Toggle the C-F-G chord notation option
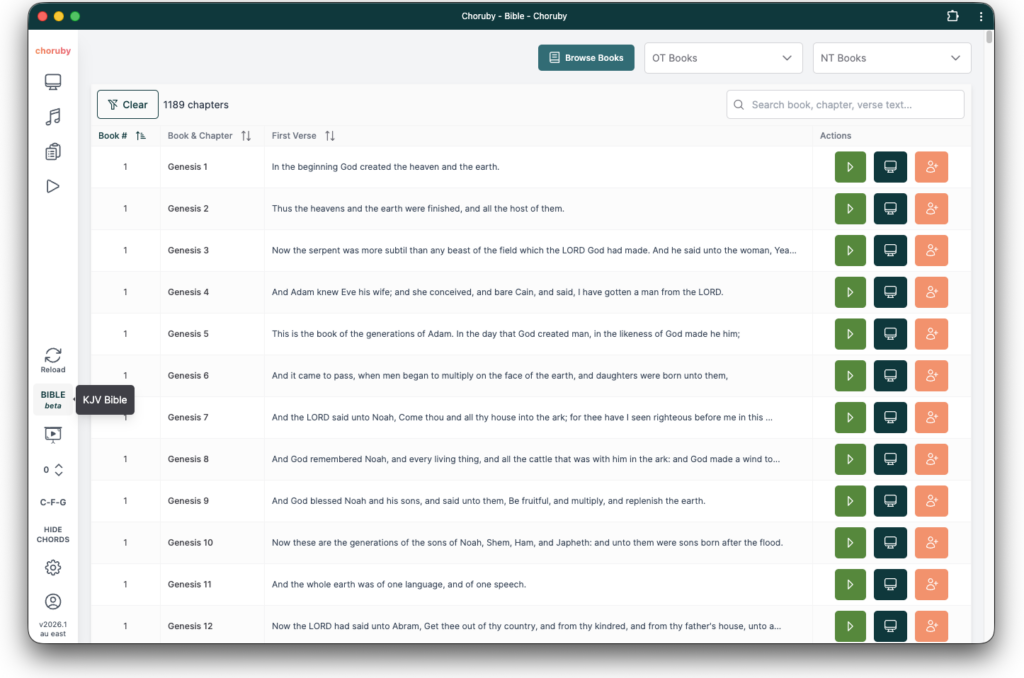The image size is (1024, 678). pyautogui.click(x=53, y=501)
